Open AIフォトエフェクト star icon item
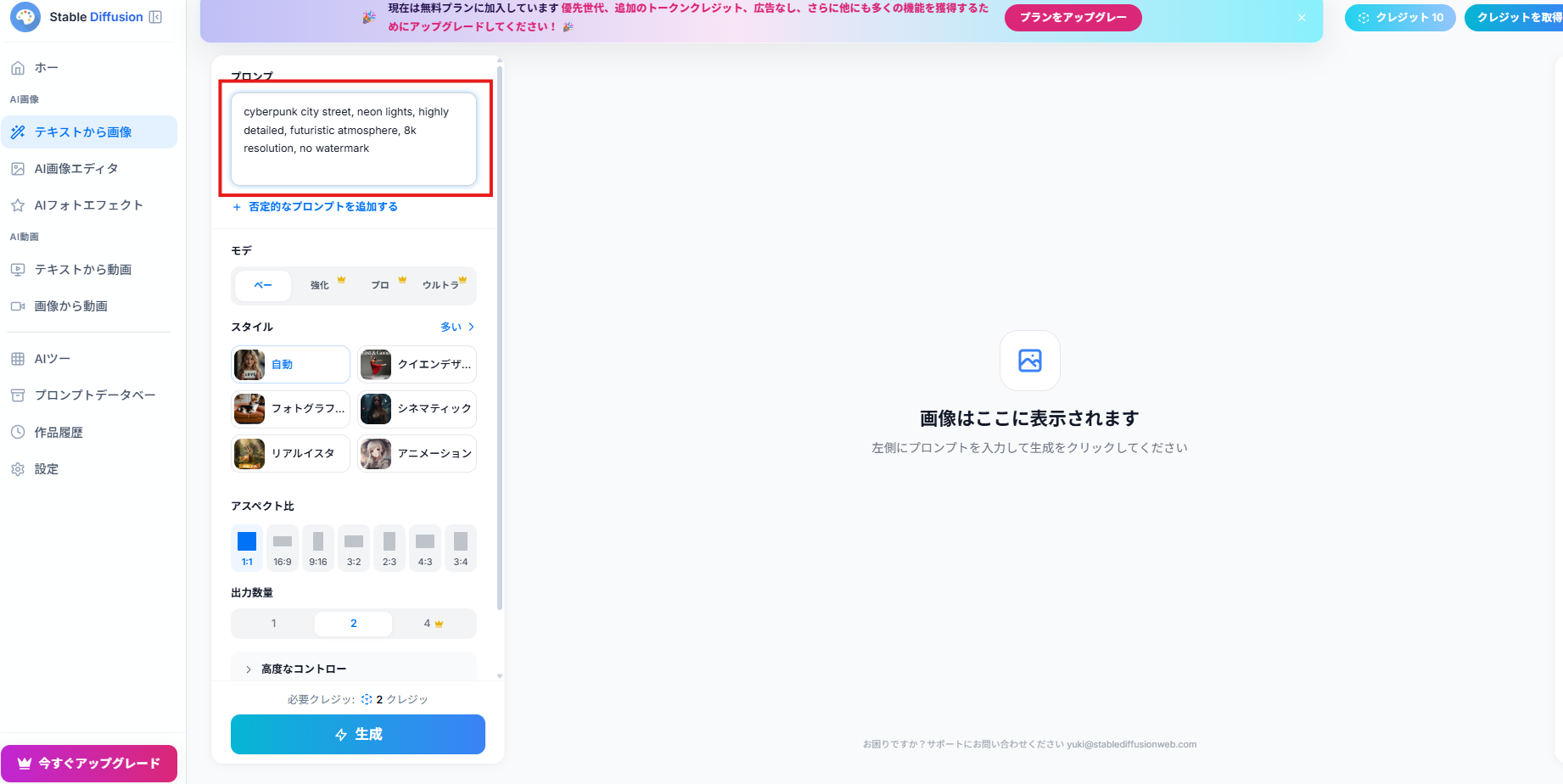1563x784 pixels. (18, 205)
